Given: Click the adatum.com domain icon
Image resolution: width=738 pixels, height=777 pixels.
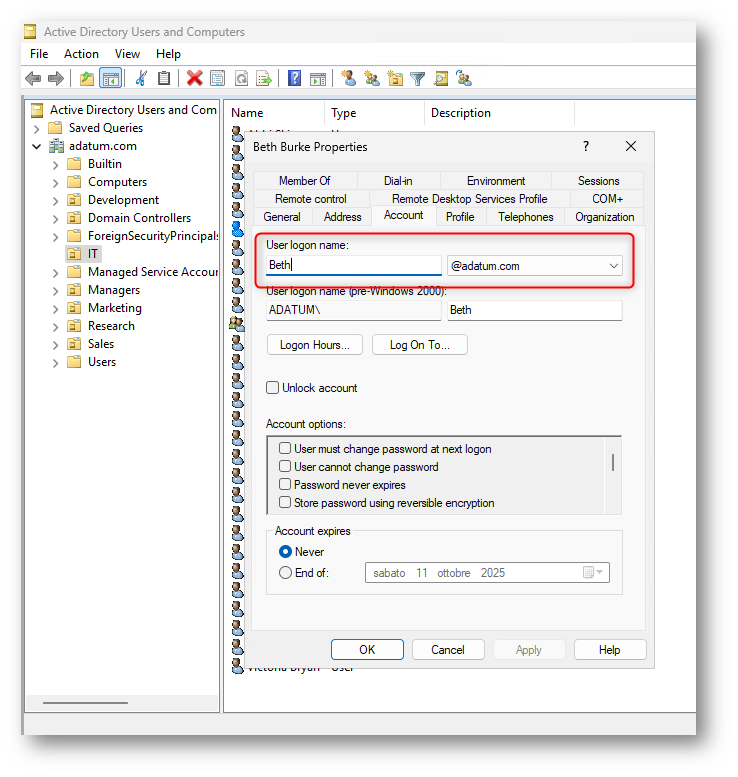Looking at the screenshot, I should tap(56, 146).
